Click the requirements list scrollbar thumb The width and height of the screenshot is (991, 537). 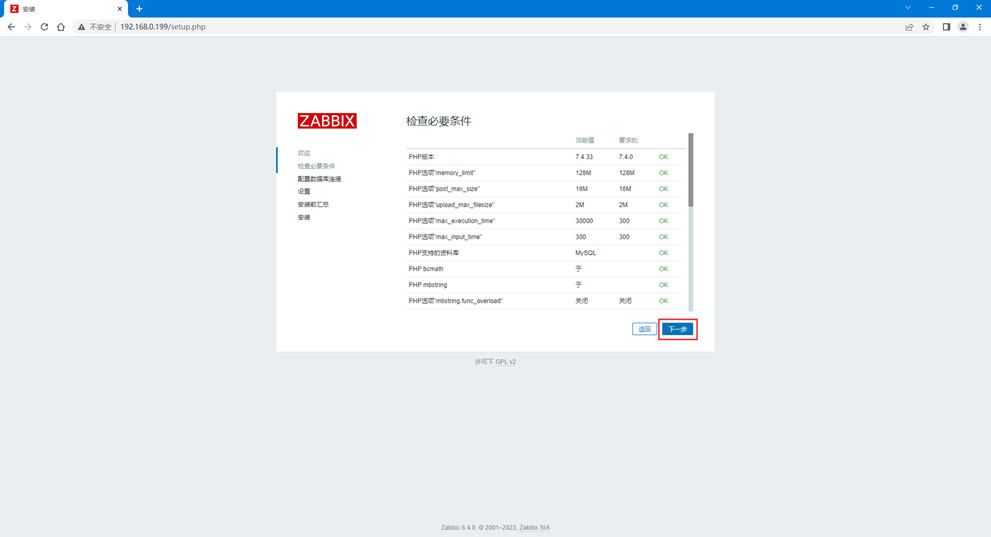pos(691,169)
